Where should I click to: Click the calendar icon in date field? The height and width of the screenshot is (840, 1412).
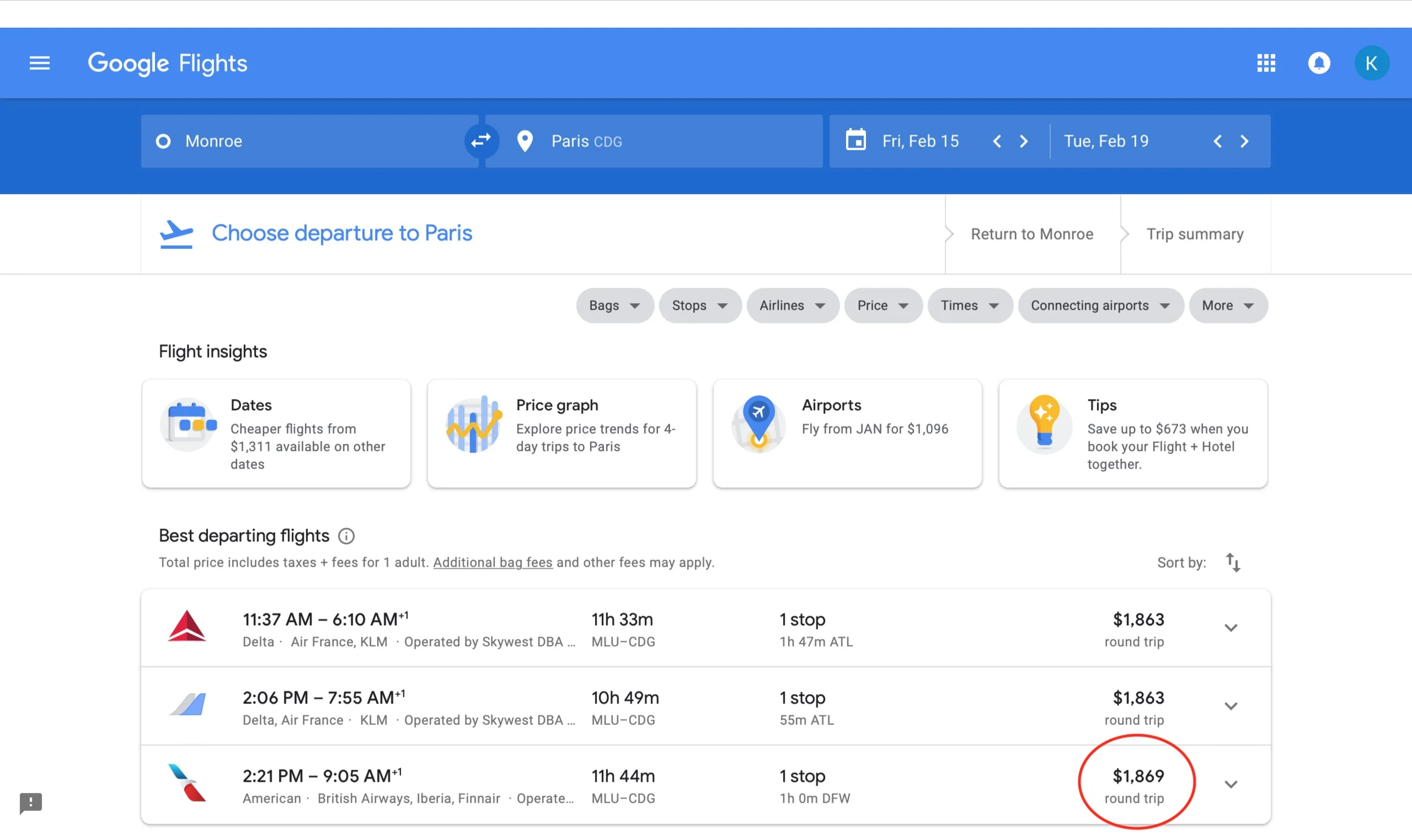[x=856, y=140]
